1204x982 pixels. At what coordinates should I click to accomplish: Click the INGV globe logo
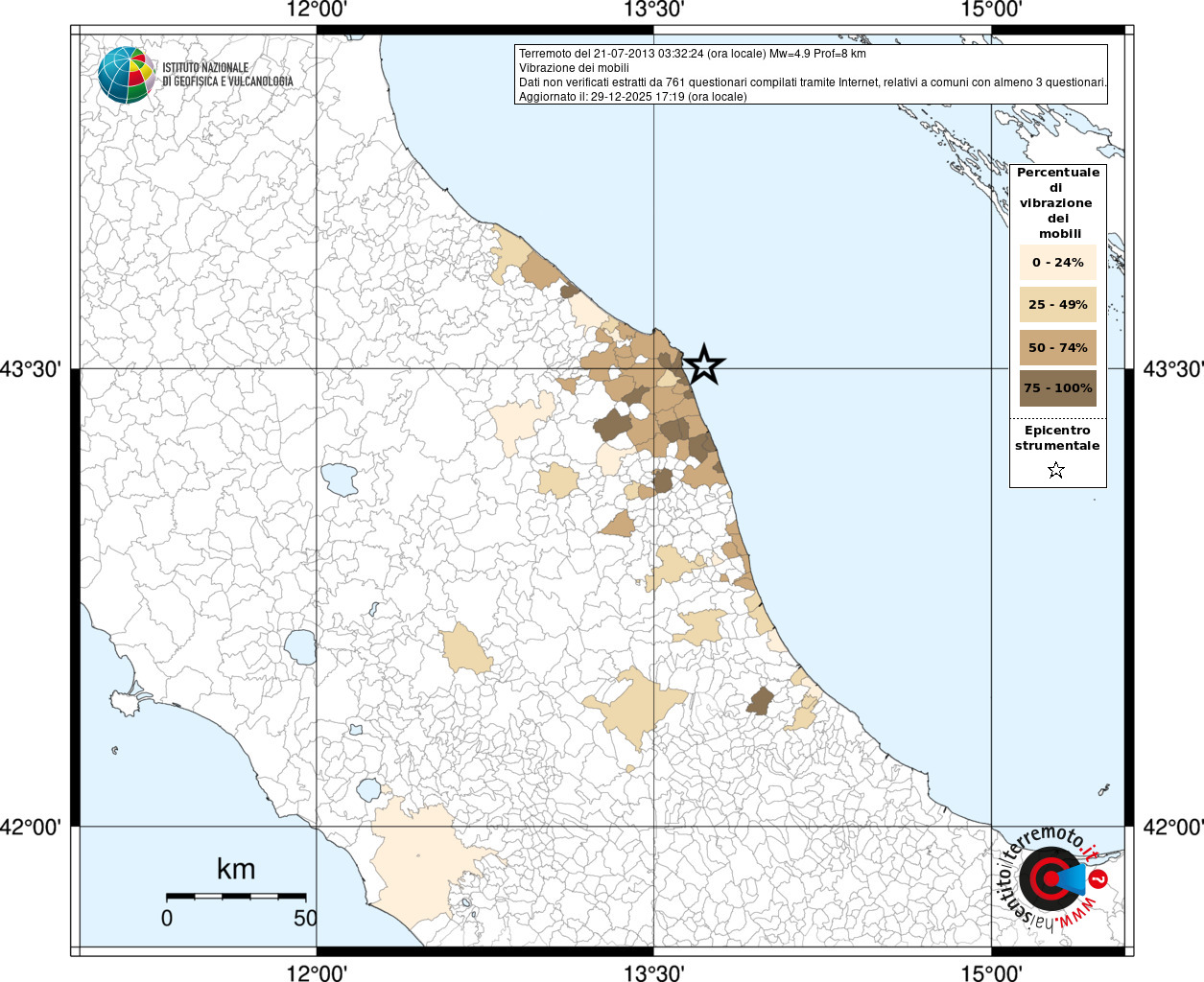126,75
